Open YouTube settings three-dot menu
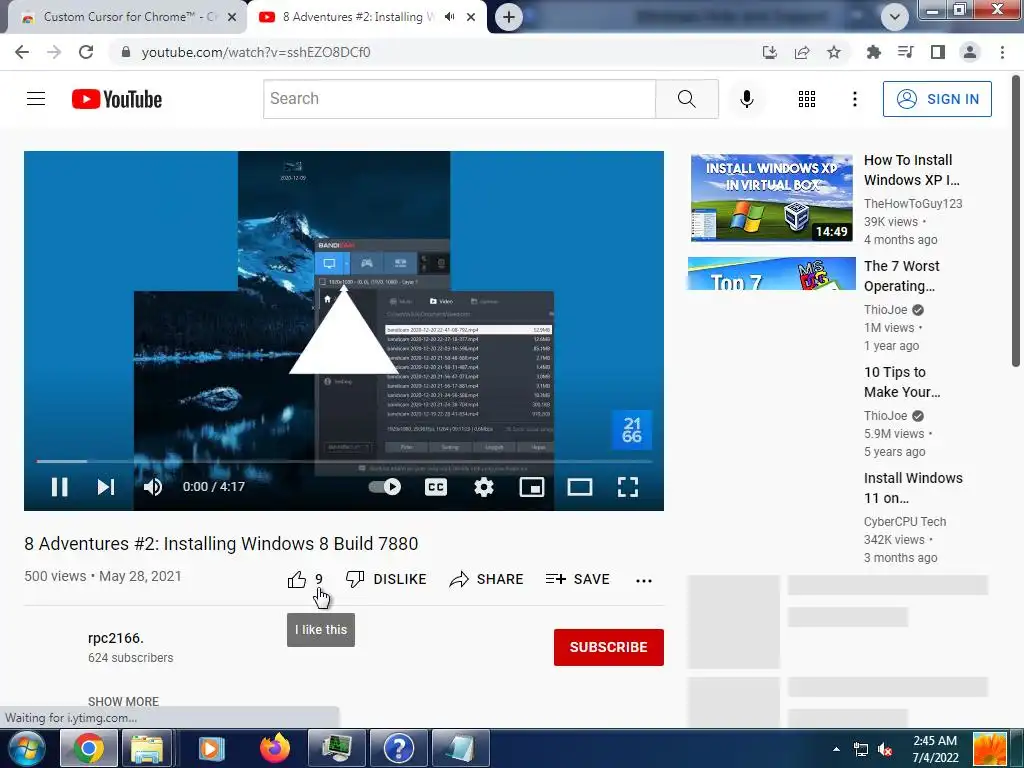 (854, 99)
